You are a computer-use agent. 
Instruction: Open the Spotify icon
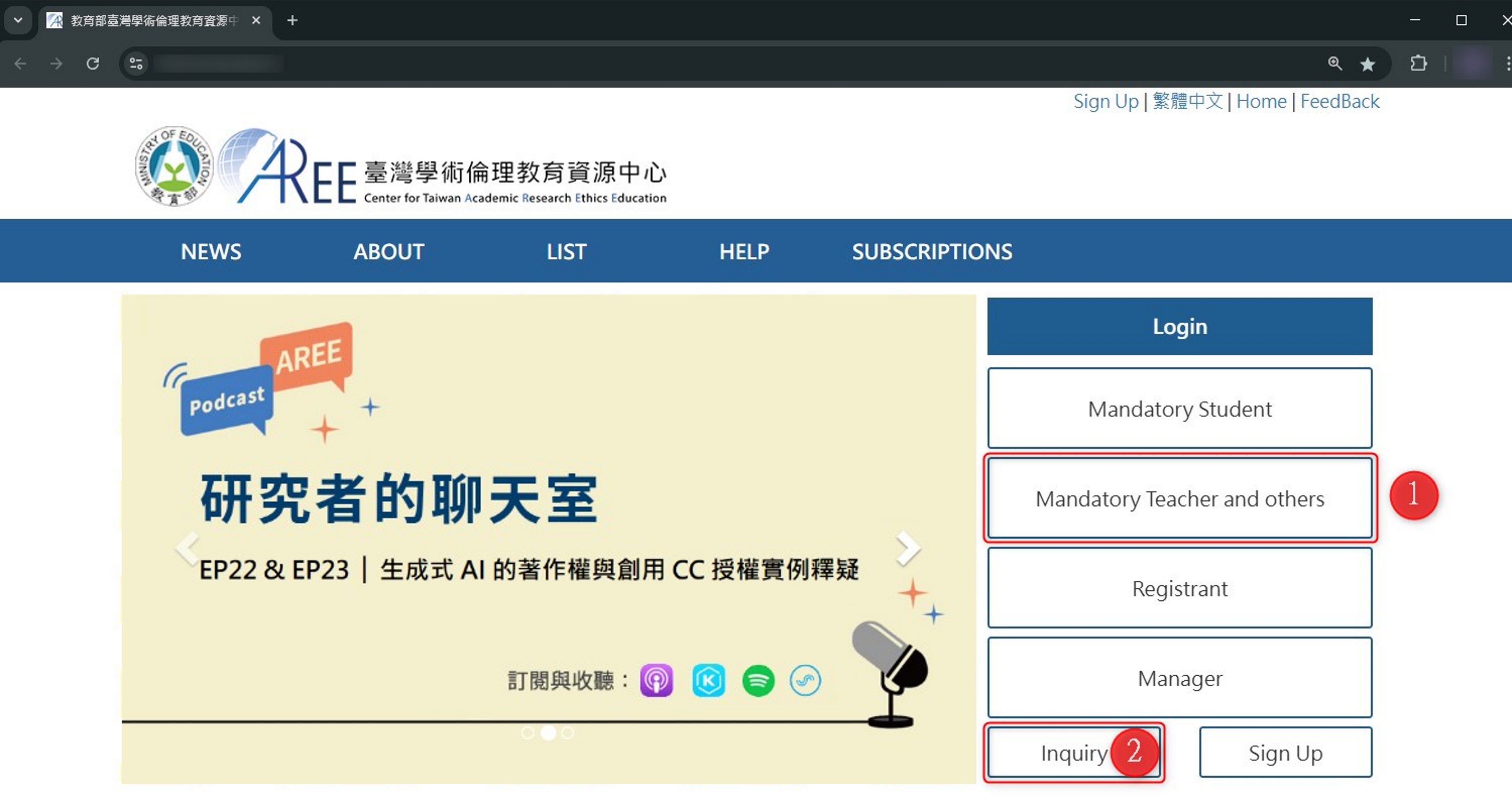[x=758, y=680]
